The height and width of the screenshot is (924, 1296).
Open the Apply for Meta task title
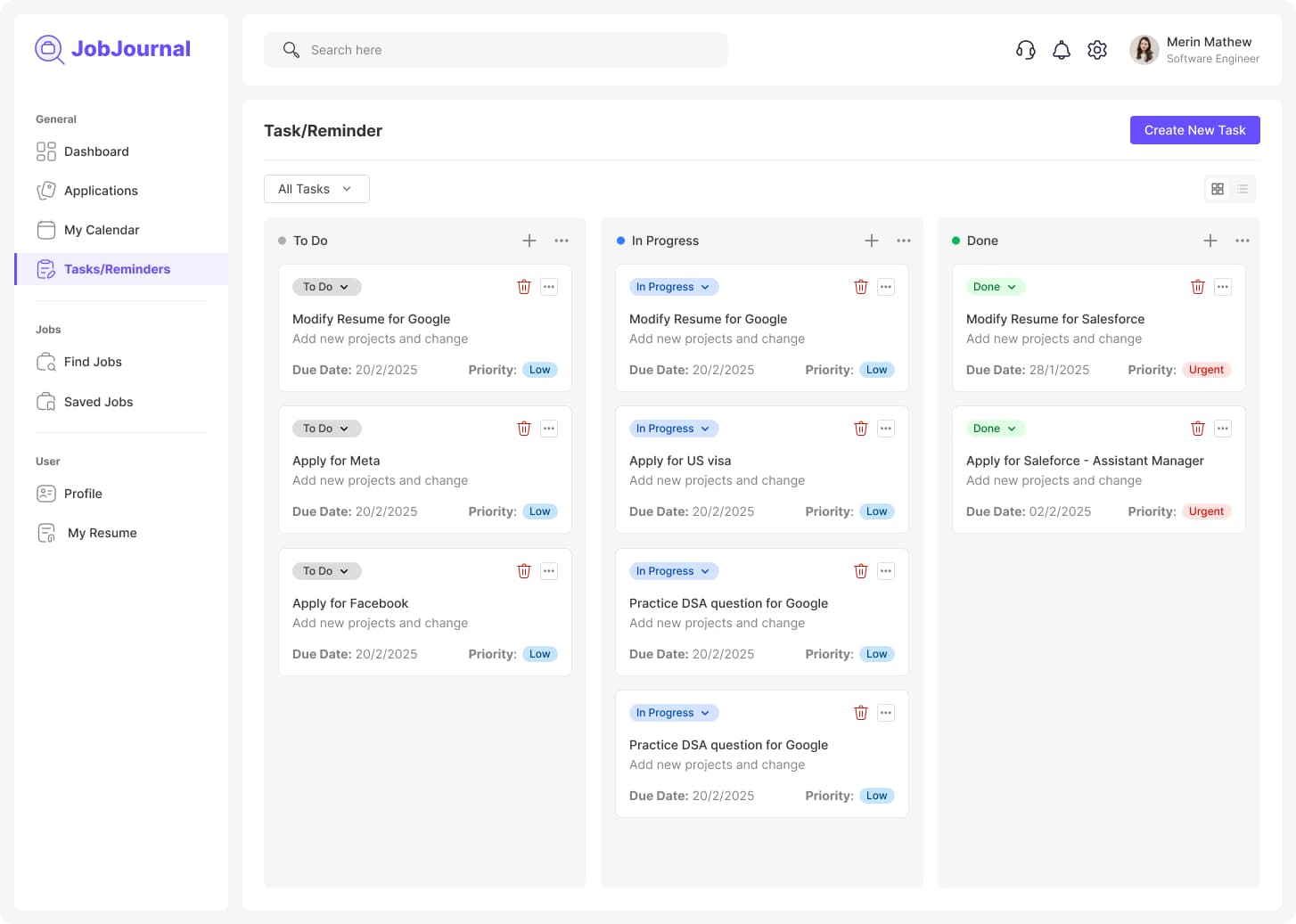pyautogui.click(x=336, y=461)
